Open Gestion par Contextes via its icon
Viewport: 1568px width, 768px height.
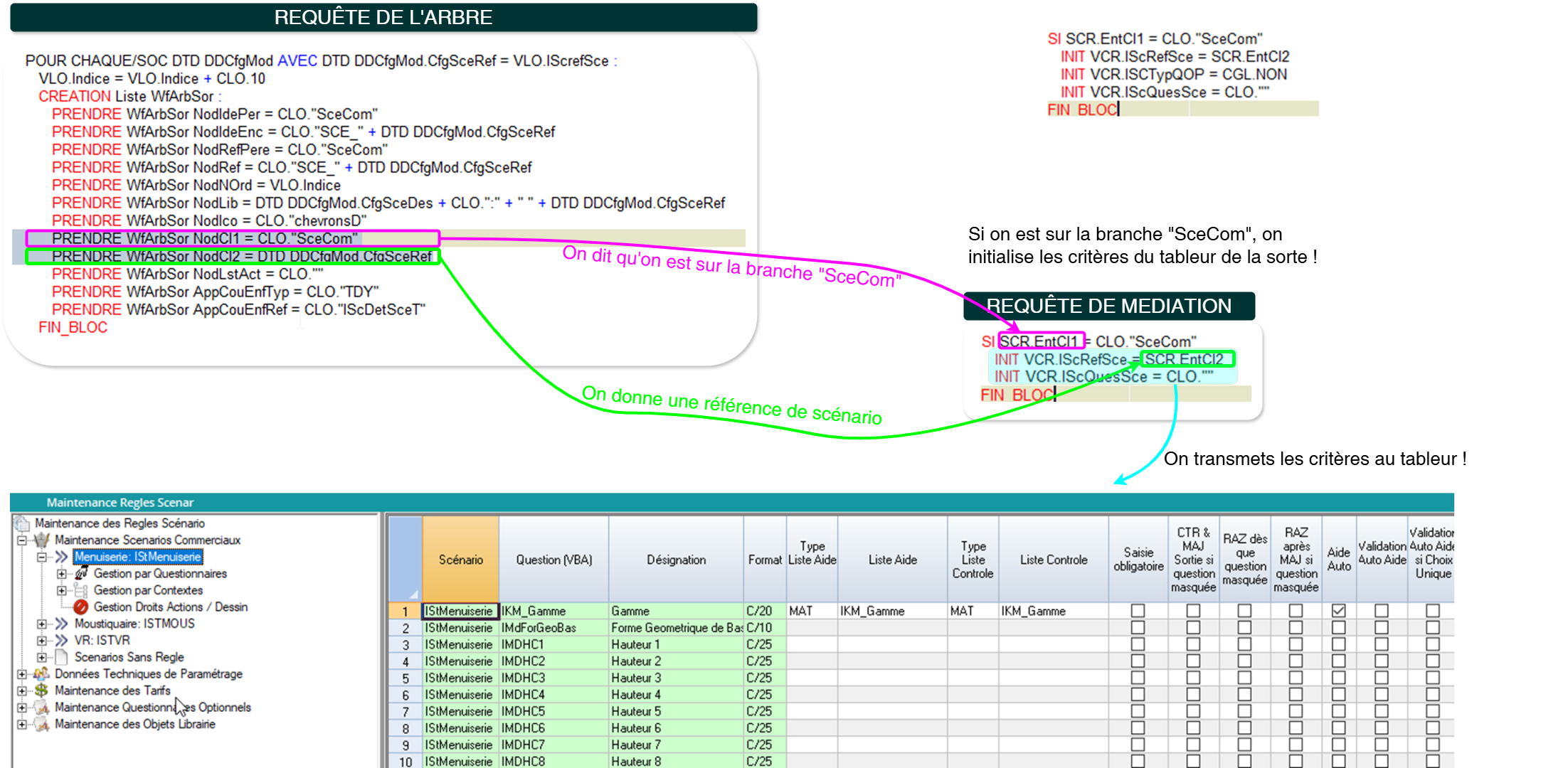tap(82, 590)
